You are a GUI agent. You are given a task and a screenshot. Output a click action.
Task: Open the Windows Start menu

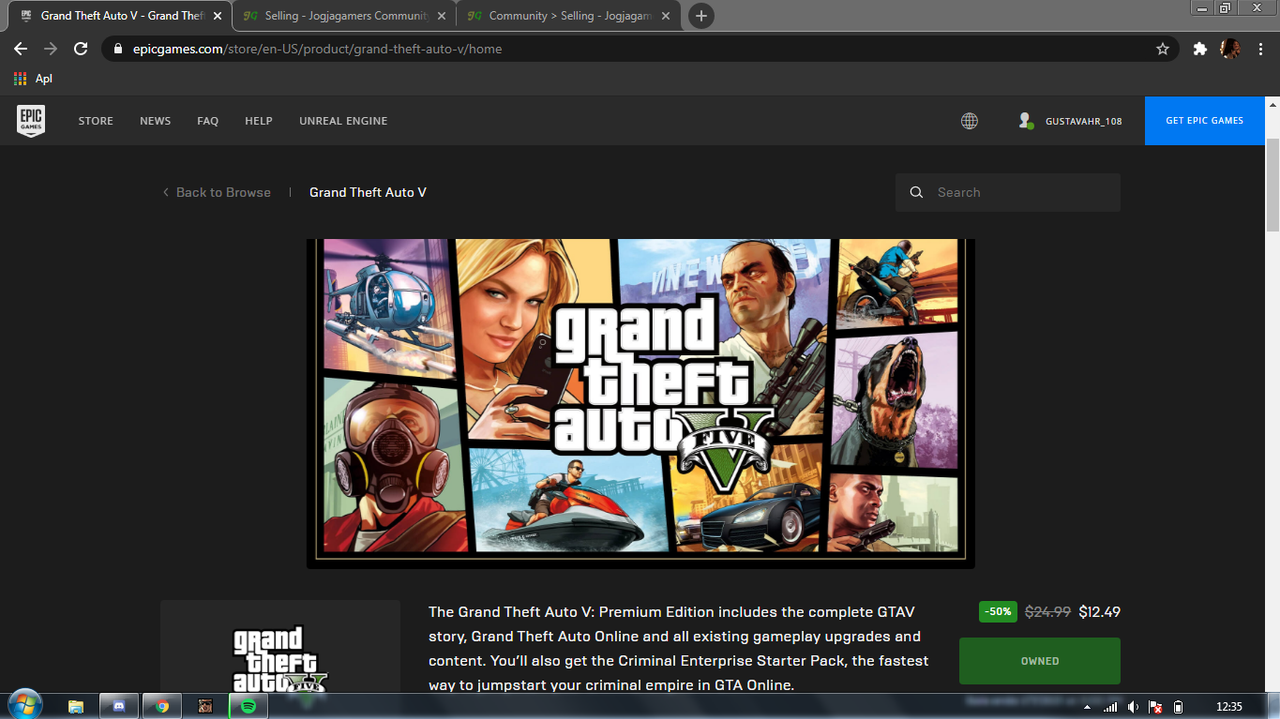(25, 704)
